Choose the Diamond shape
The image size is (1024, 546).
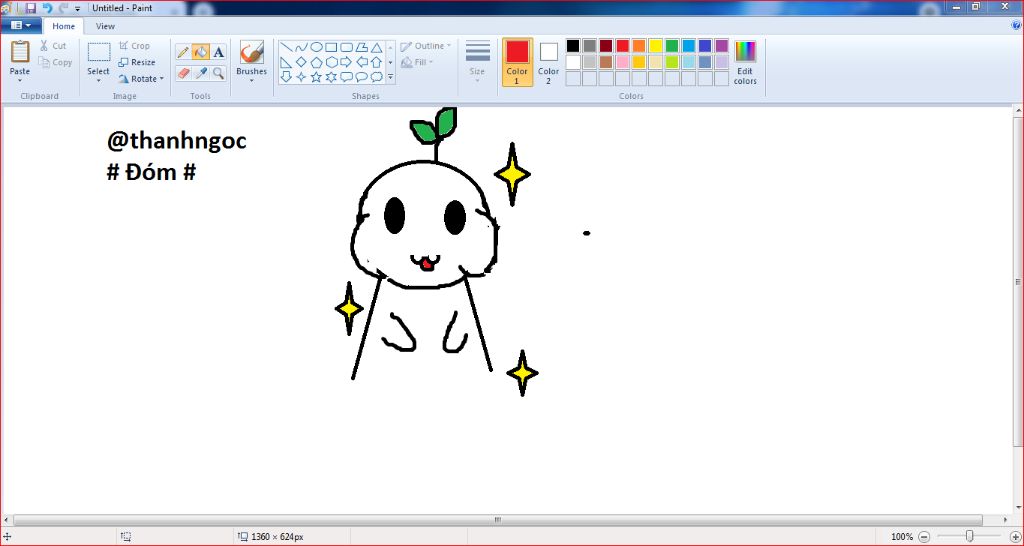tap(301, 62)
